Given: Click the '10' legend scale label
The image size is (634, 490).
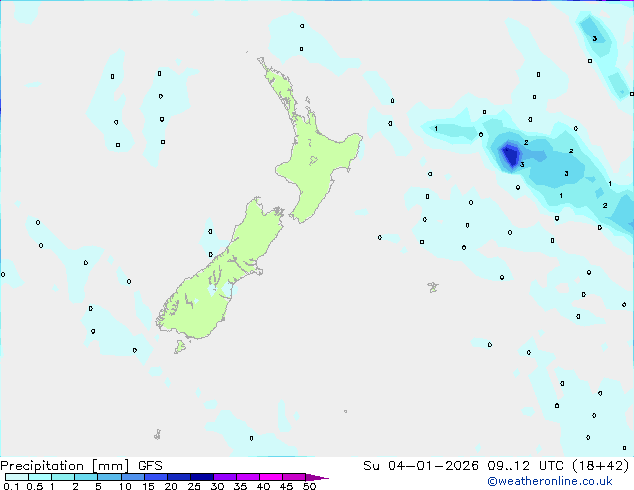Looking at the screenshot, I should [x=125, y=486].
